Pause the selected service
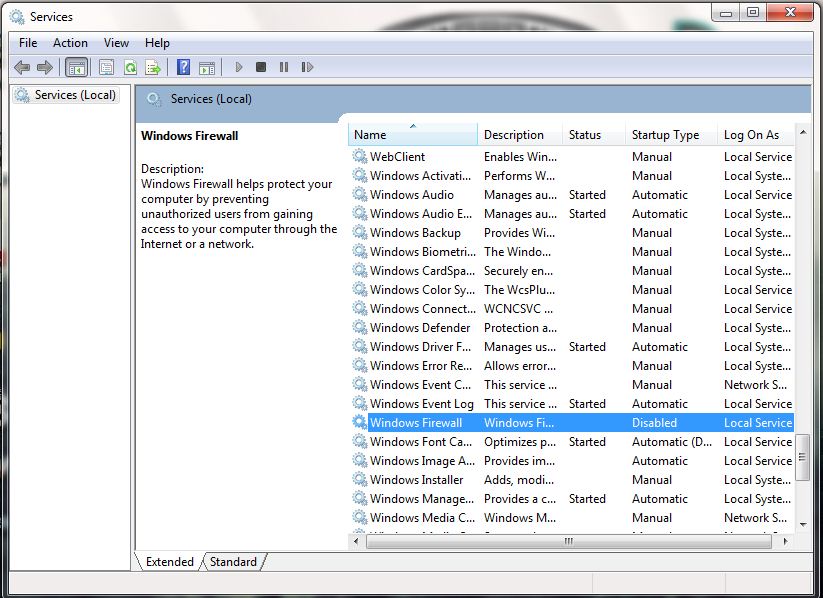 click(x=284, y=67)
